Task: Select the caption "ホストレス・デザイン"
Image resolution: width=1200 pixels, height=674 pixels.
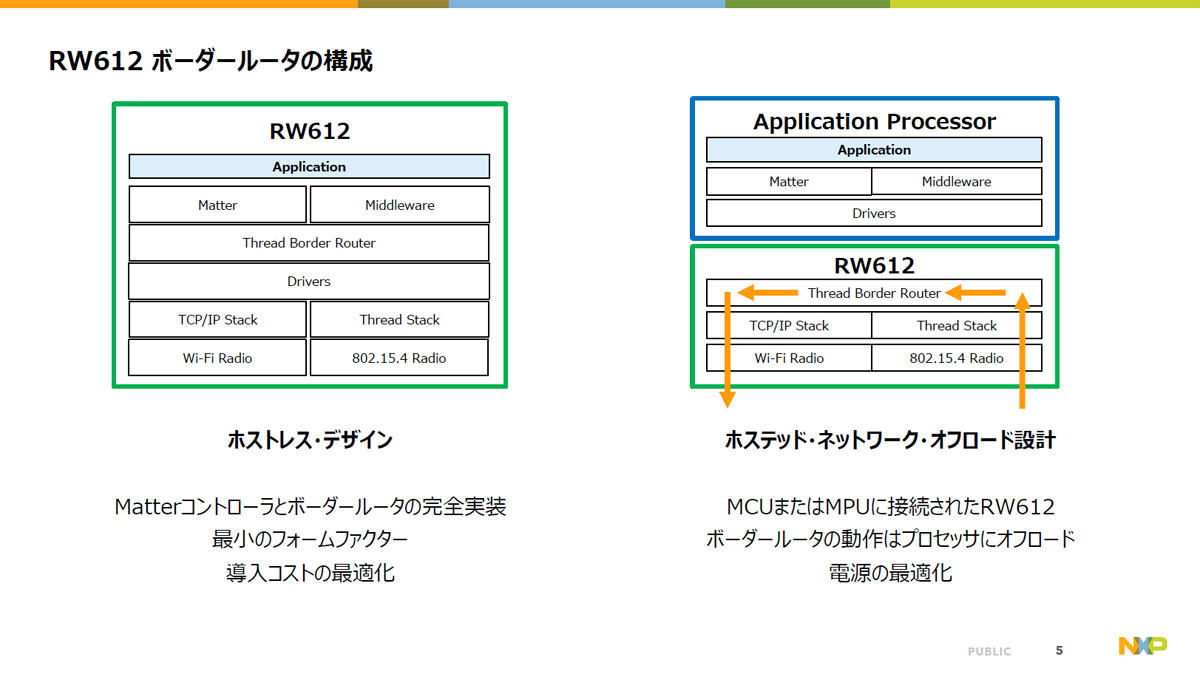Action: point(310,440)
